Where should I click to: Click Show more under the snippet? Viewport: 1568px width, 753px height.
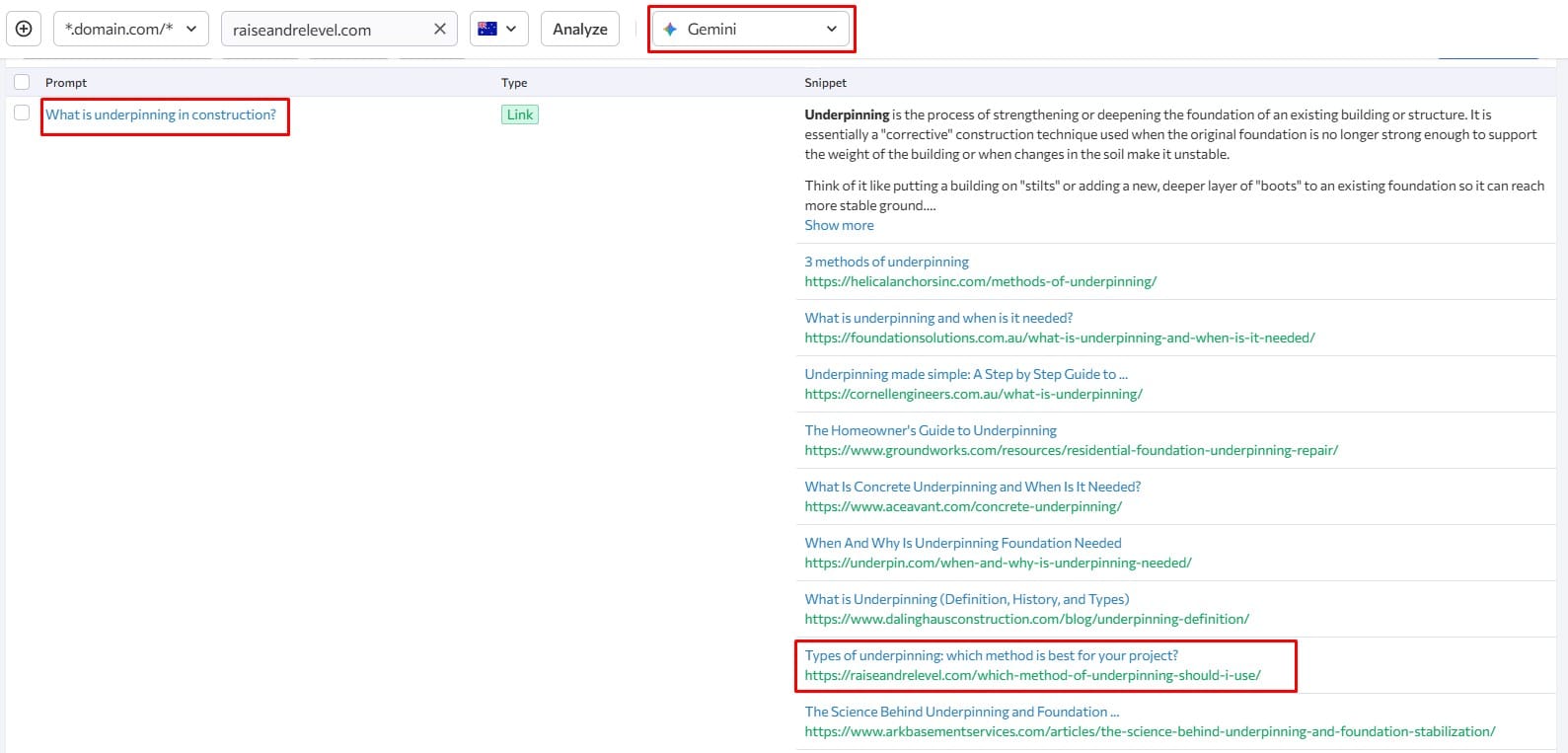[x=839, y=225]
